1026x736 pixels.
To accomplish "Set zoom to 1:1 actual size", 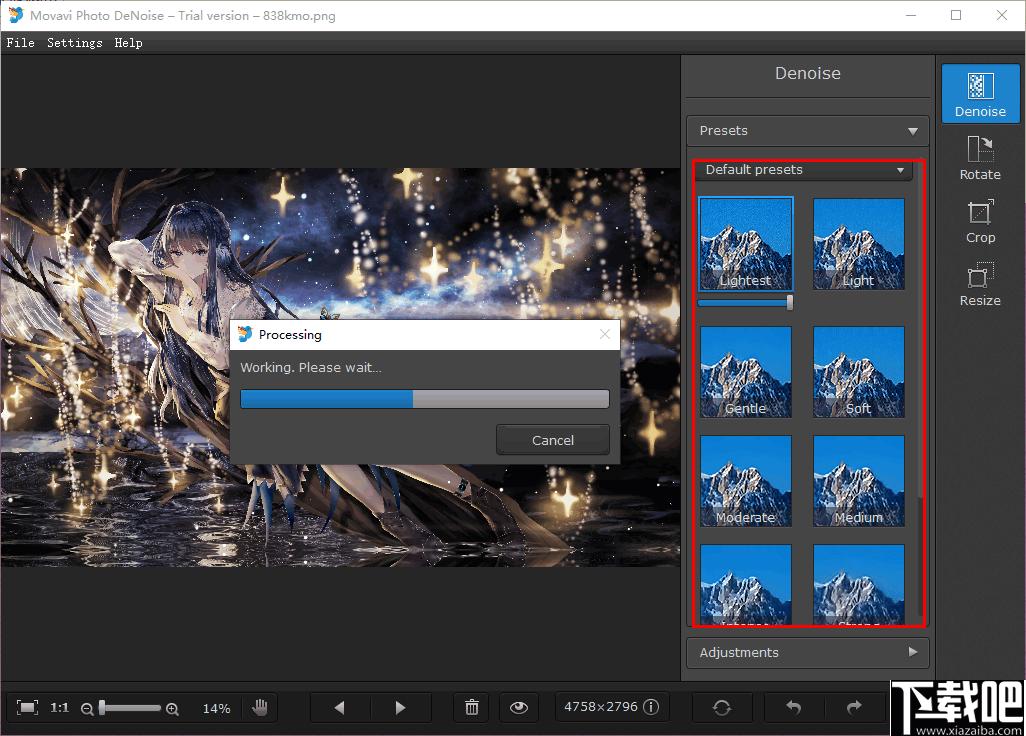I will click(60, 707).
